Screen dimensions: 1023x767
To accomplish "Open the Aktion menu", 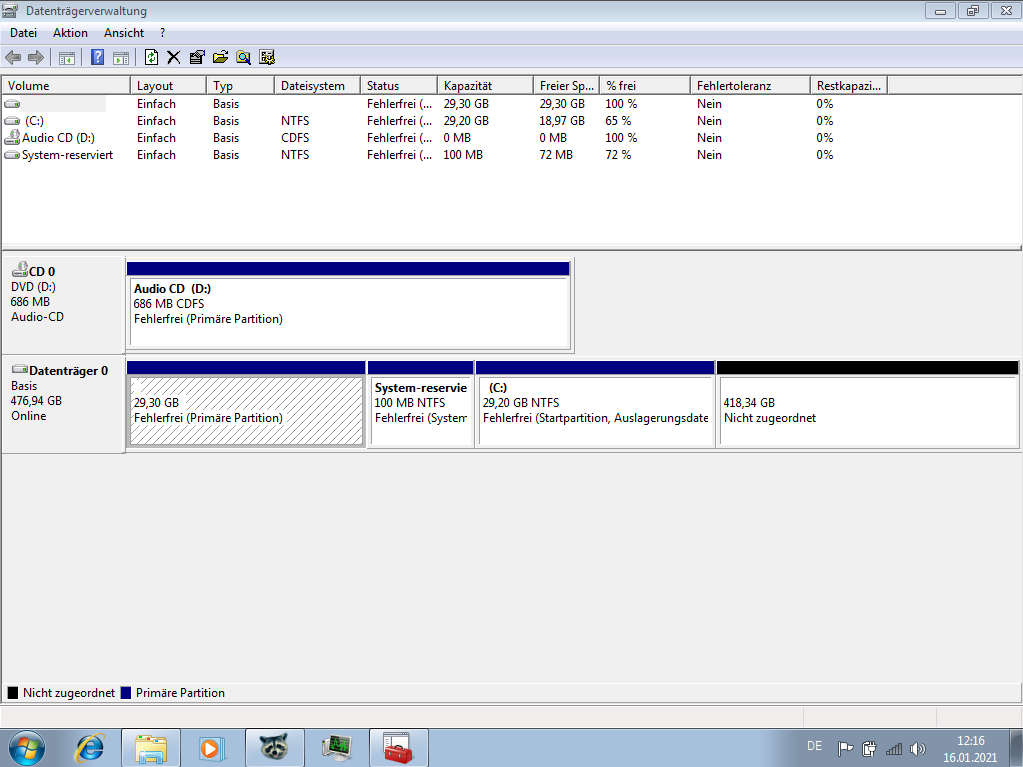I will (x=70, y=33).
